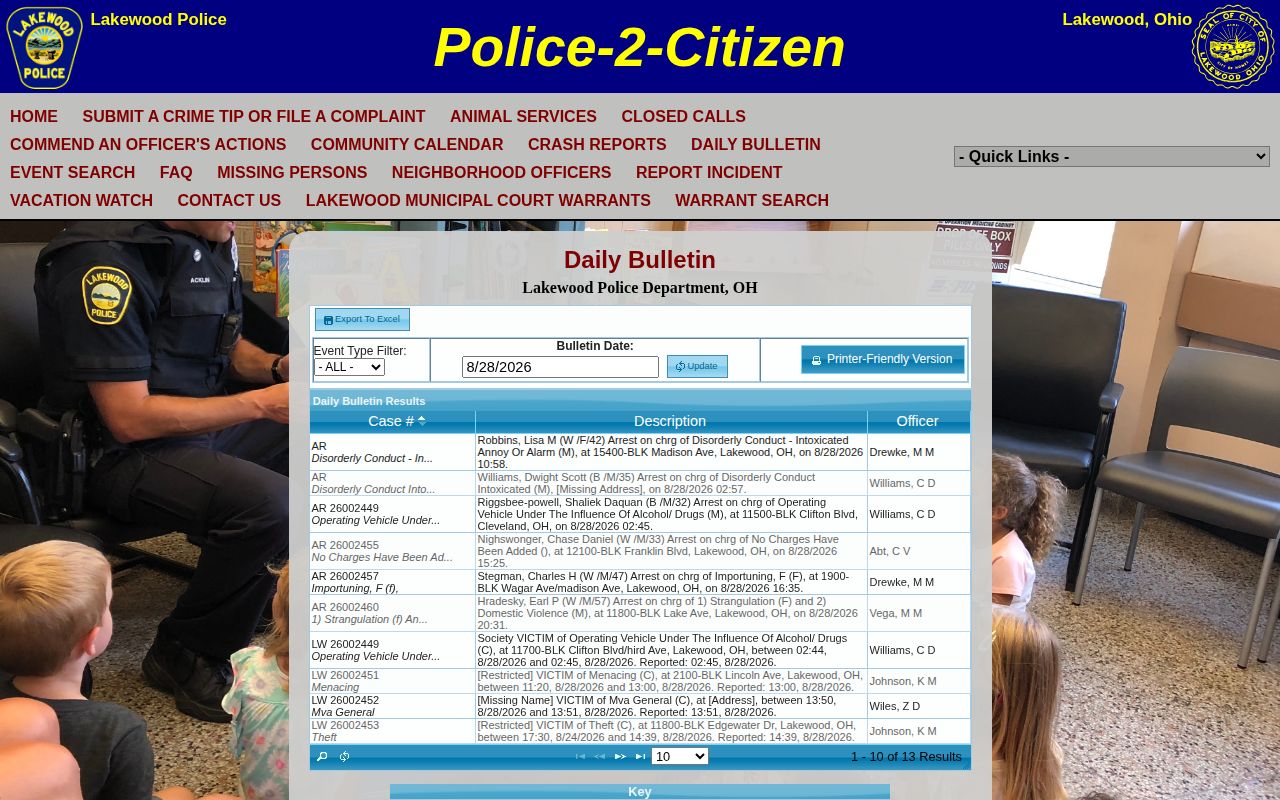Open Vacation Watch page
The image size is (1280, 800).
(81, 200)
